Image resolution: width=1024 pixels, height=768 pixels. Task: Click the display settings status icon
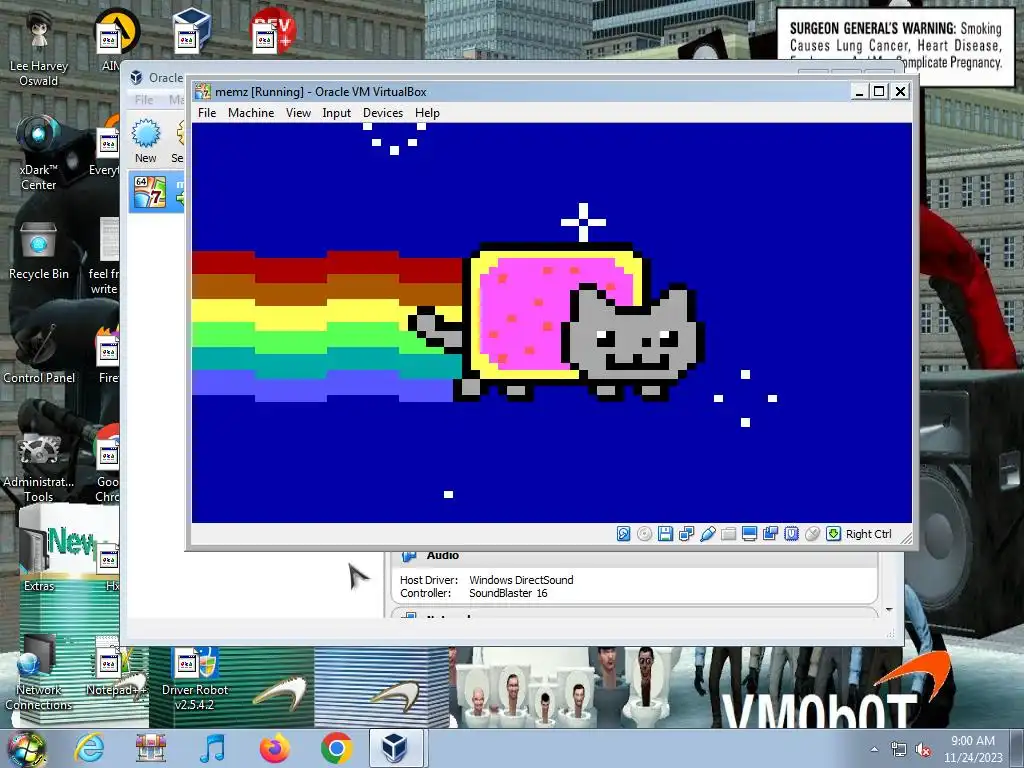tap(749, 534)
